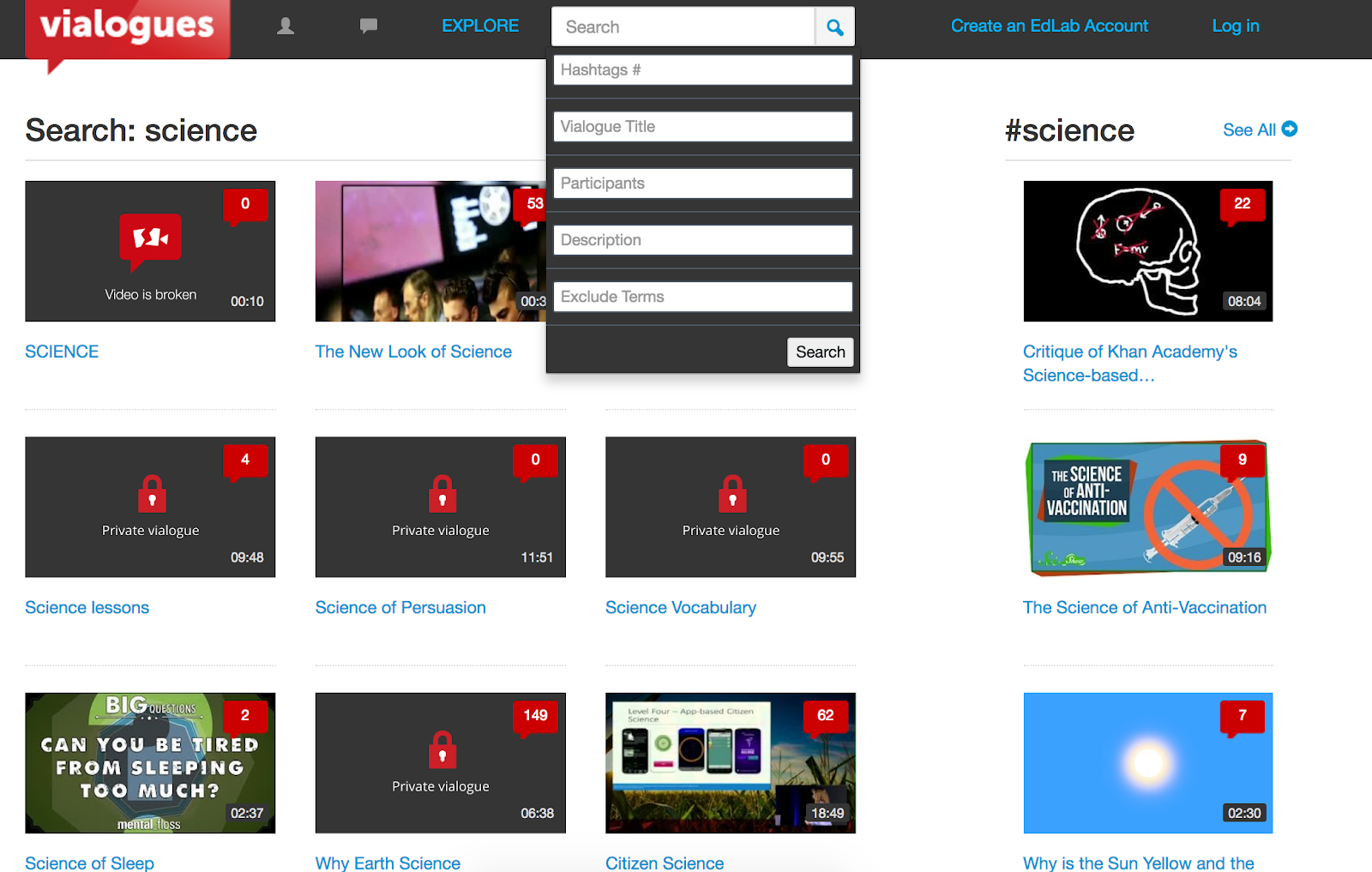The image size is (1372, 872).
Task: Click the 0 comment badge on SCIENCE thumbnail
Action: coord(245,206)
